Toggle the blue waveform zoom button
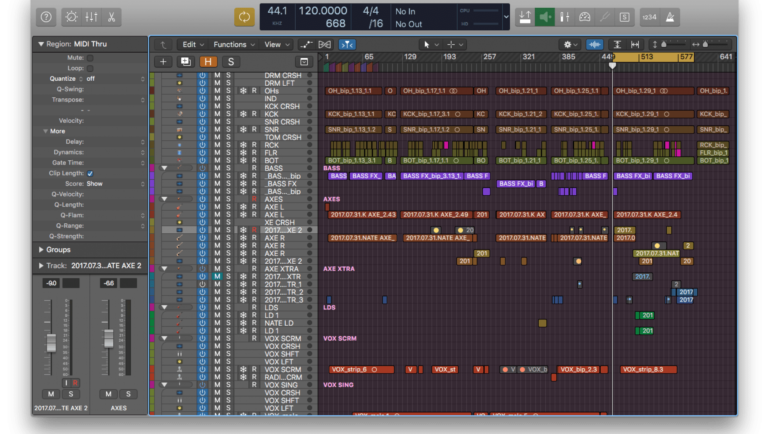 [x=595, y=45]
